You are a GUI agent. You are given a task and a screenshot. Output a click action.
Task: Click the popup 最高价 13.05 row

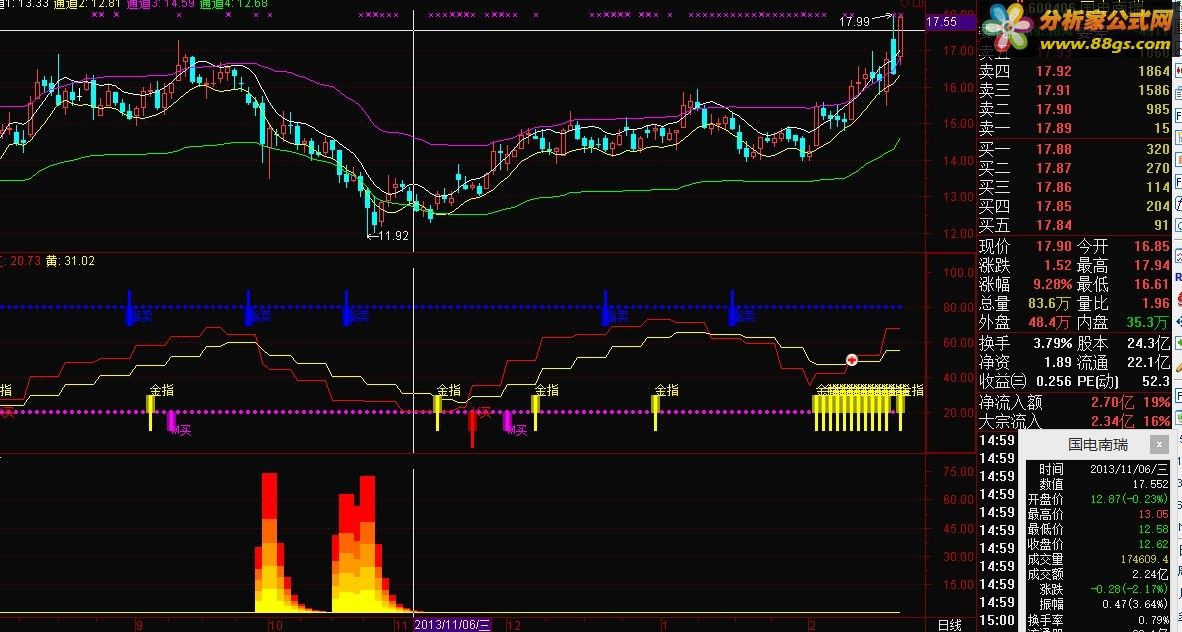1098,514
